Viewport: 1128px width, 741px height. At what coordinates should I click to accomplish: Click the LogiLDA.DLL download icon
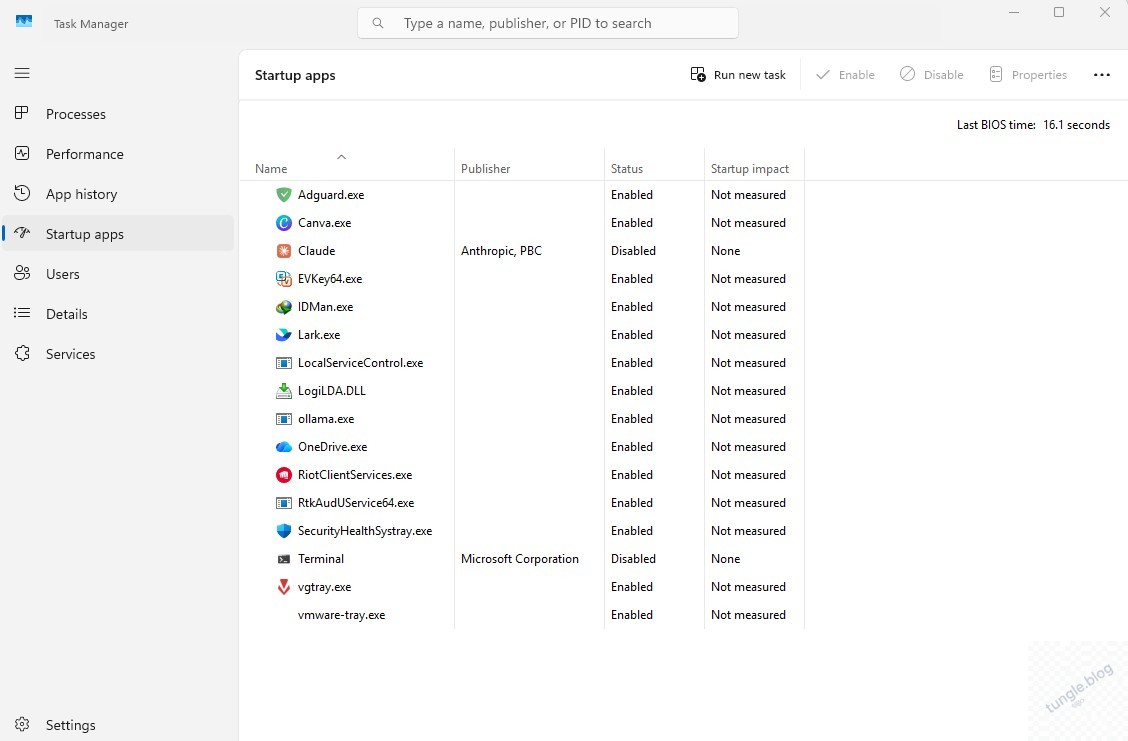(x=283, y=391)
